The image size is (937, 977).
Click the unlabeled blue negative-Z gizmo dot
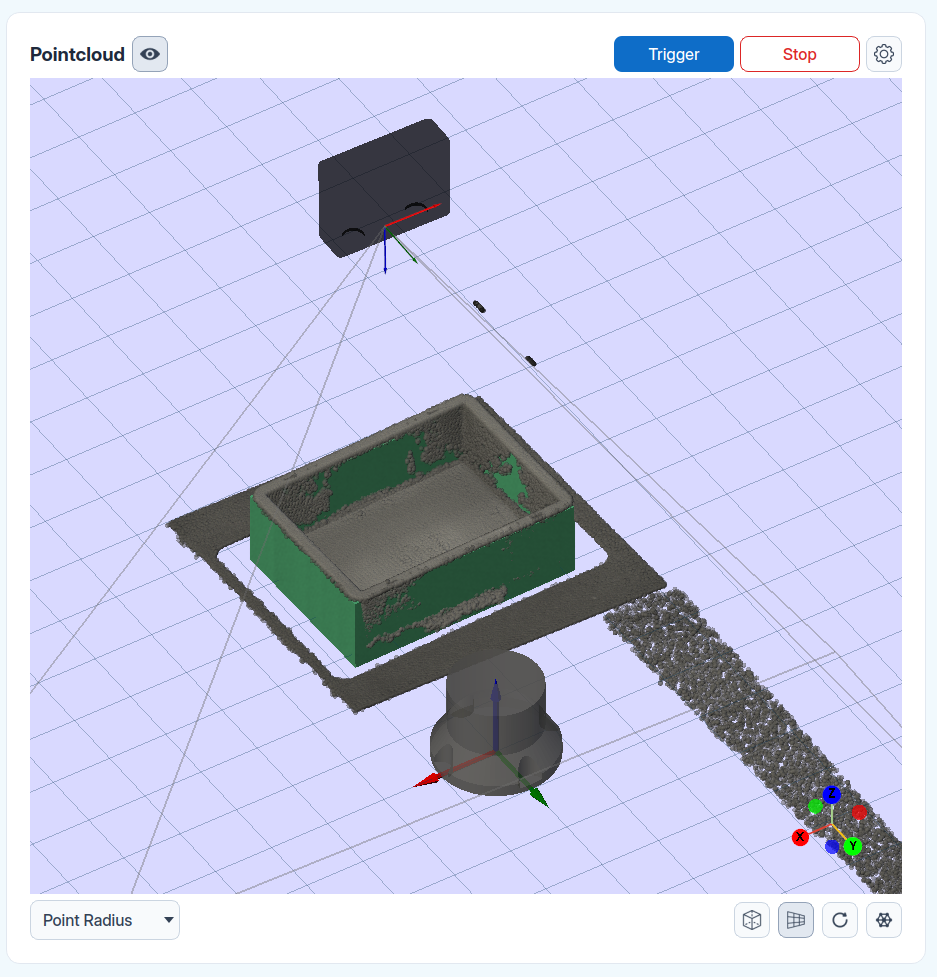coord(832,847)
